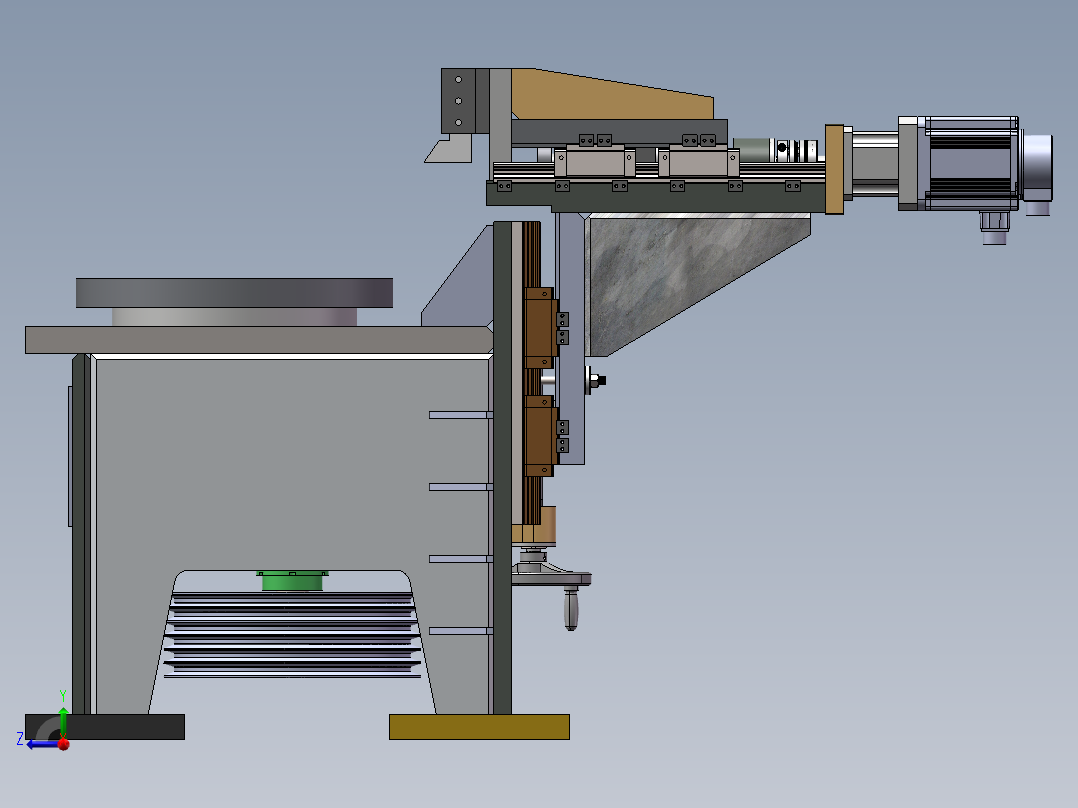Select the lower brown vertical slide block
The height and width of the screenshot is (808, 1078).
tap(540, 436)
